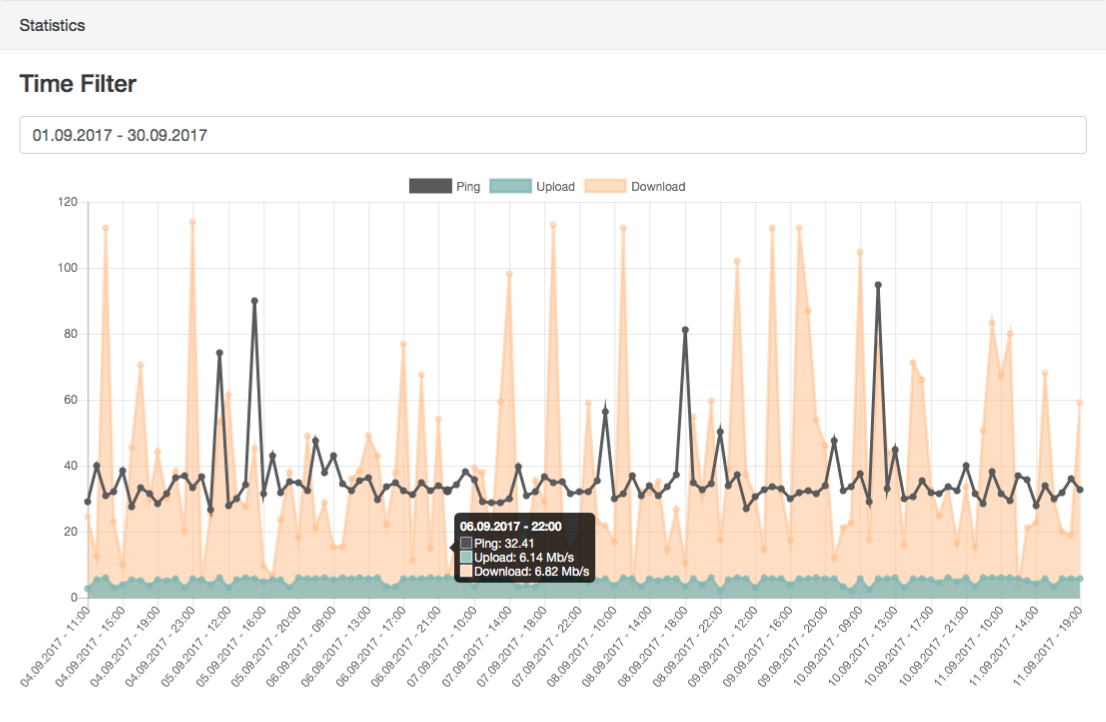Toggle Ping dataset via dark legend box
The height and width of the screenshot is (722, 1106).
click(x=430, y=186)
